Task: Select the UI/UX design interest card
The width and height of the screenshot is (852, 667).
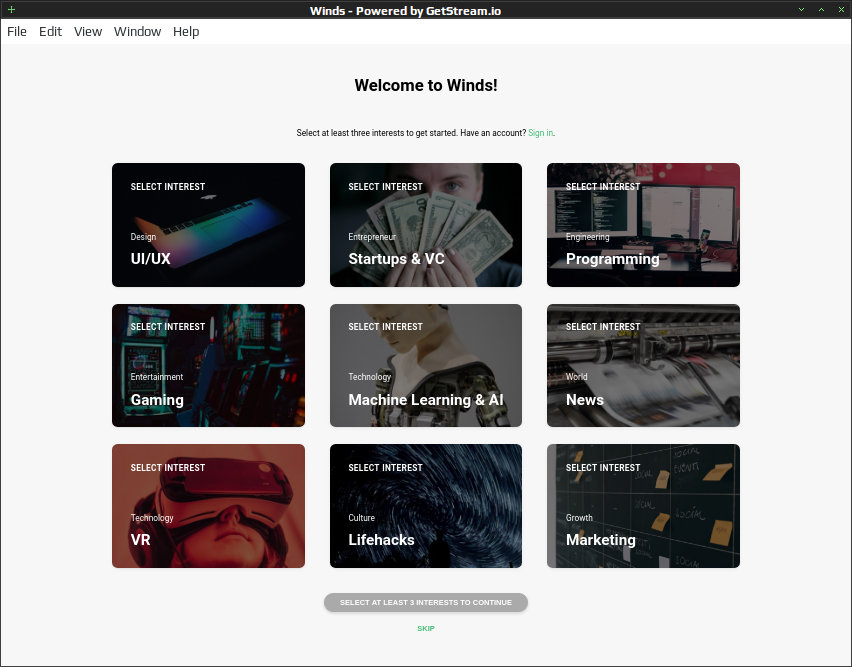Action: [208, 225]
